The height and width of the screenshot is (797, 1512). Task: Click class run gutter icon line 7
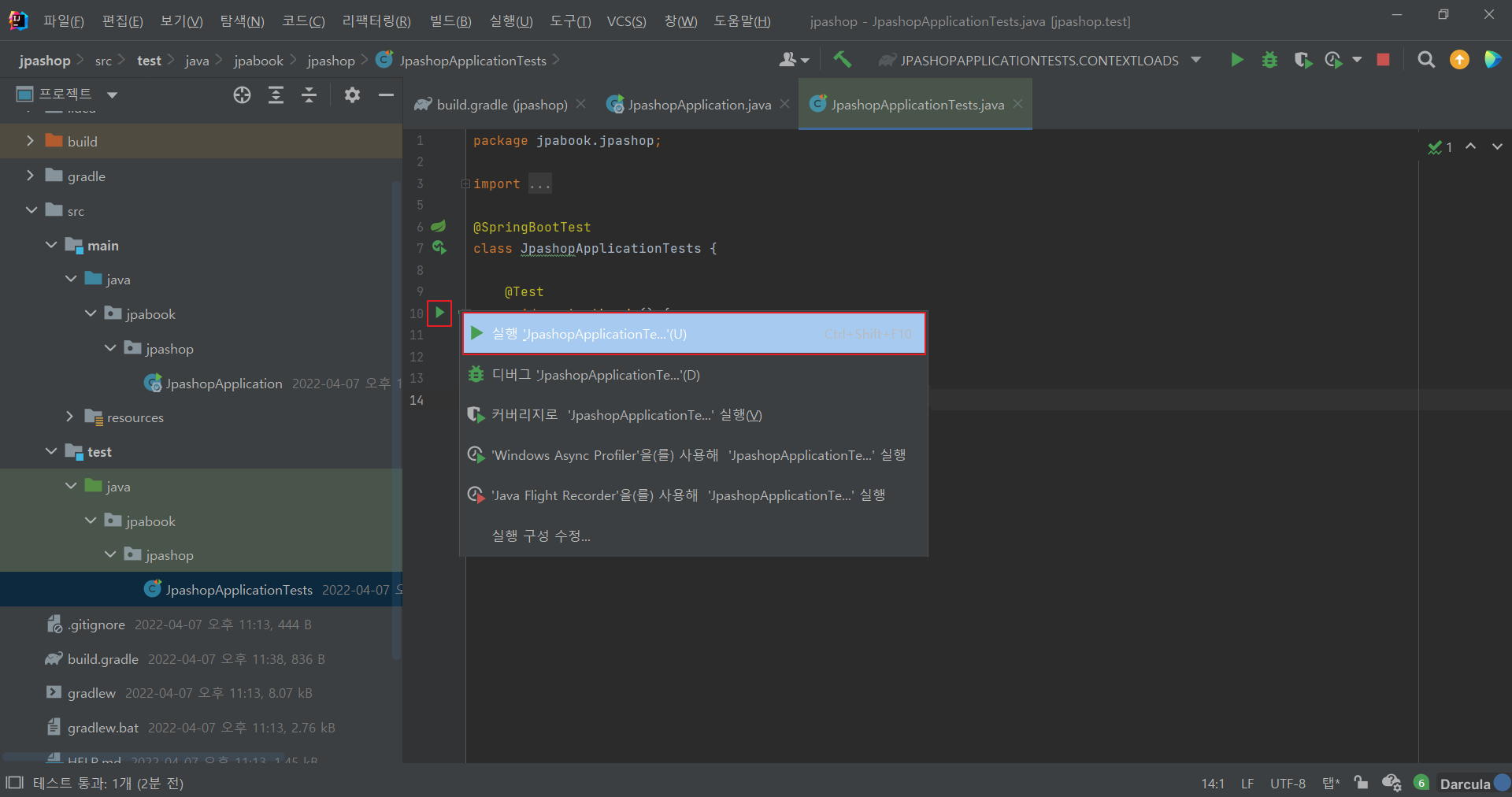point(439,248)
